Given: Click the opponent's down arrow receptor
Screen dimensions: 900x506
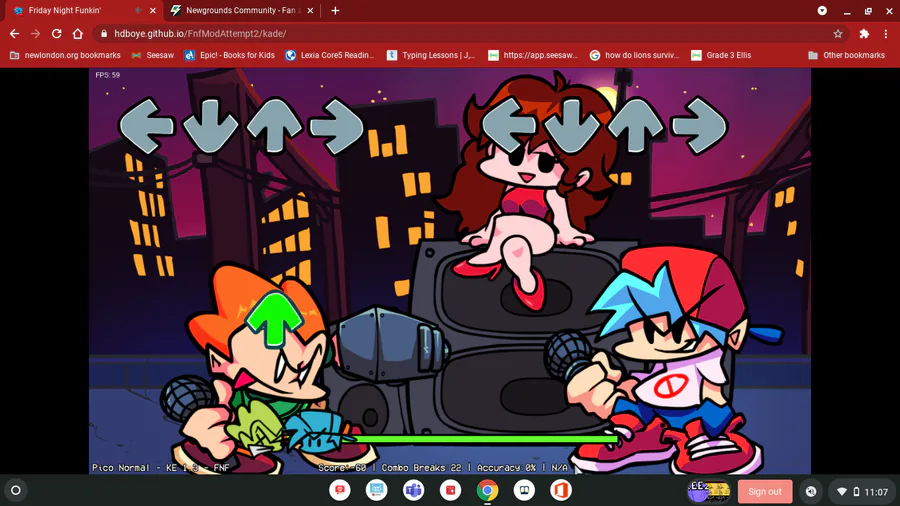Looking at the screenshot, I should click(210, 126).
